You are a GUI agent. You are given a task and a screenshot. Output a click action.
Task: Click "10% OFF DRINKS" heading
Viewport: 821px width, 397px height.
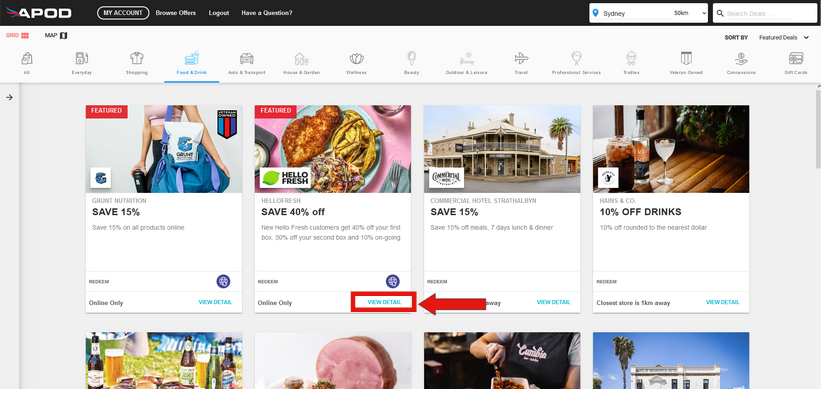pos(640,212)
